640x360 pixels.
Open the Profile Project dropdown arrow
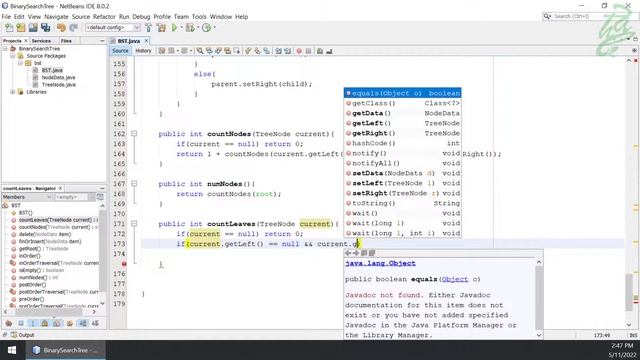pos(214,28)
